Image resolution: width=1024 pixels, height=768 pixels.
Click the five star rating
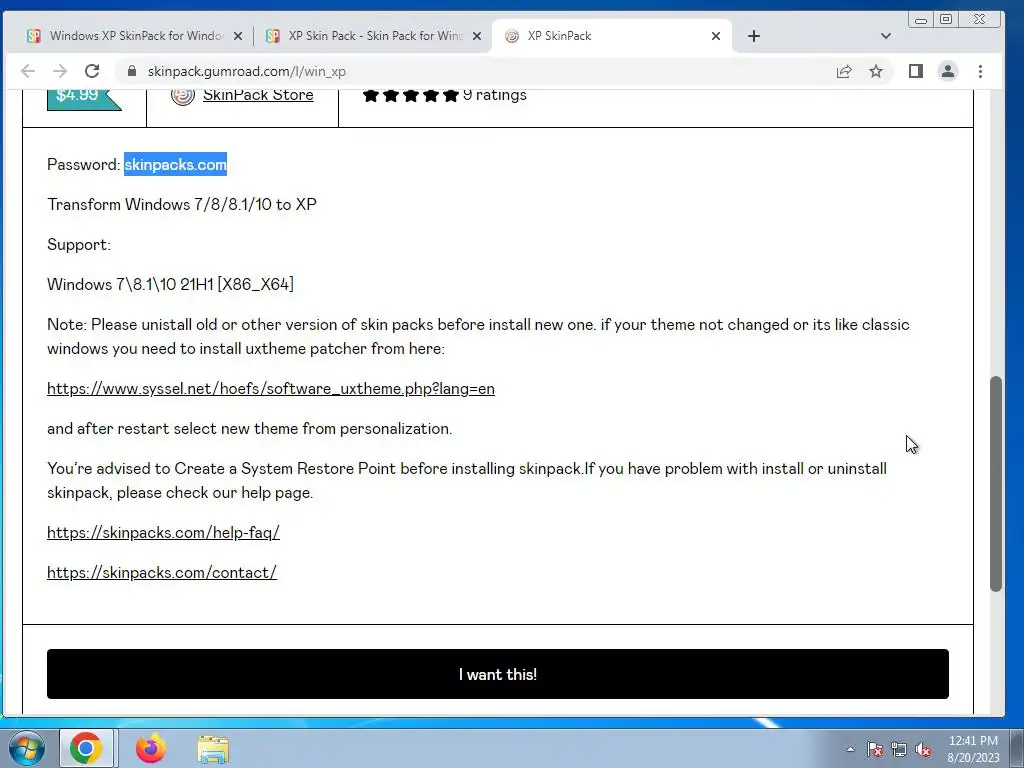[x=411, y=95]
